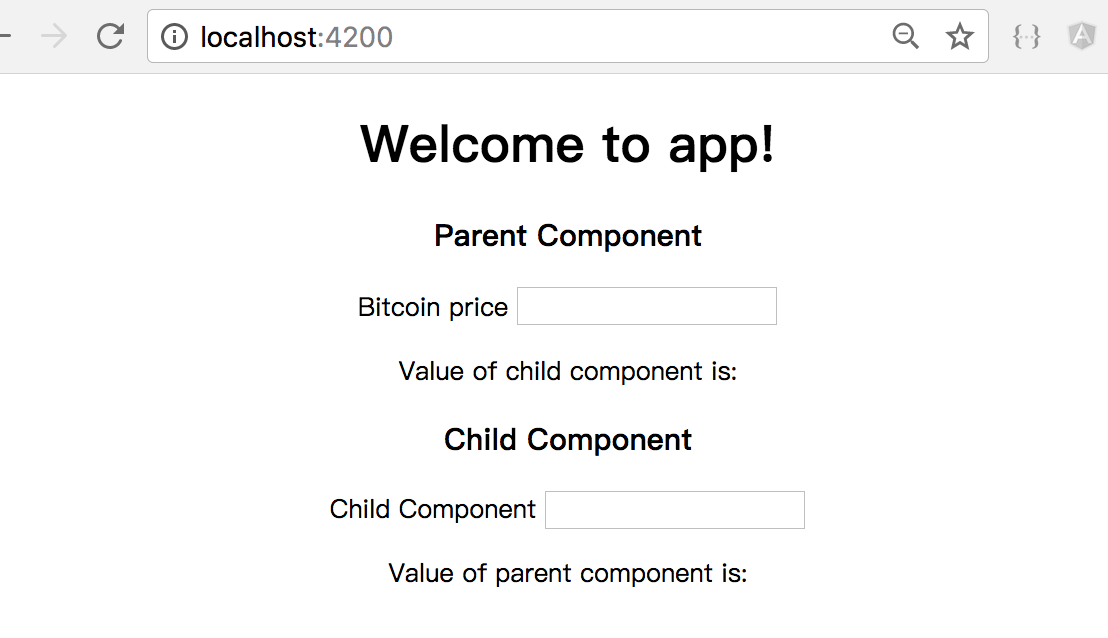Open the site information icon
1108x638 pixels.
tap(175, 37)
